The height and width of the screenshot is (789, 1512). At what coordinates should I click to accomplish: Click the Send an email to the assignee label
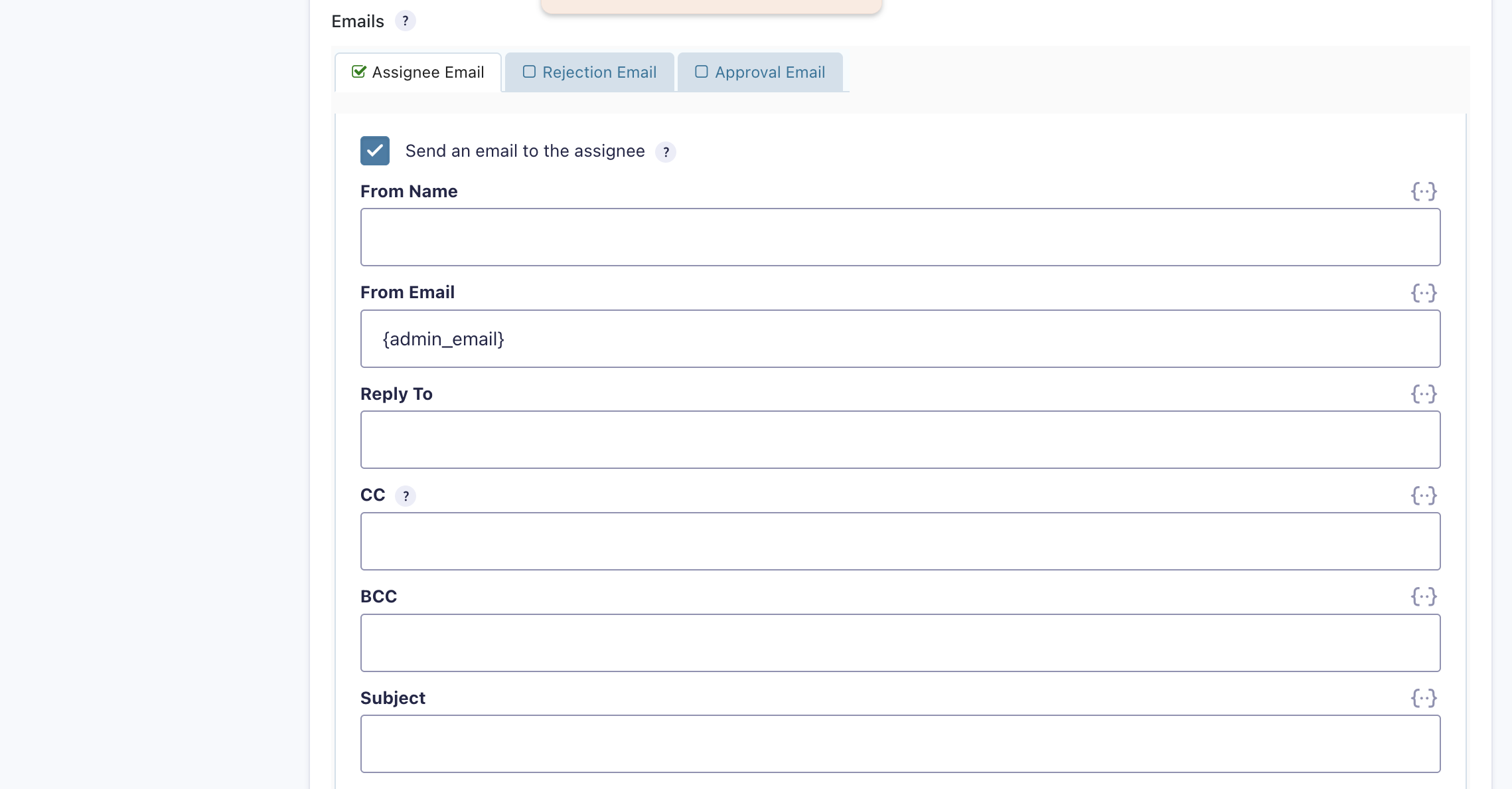coord(525,151)
